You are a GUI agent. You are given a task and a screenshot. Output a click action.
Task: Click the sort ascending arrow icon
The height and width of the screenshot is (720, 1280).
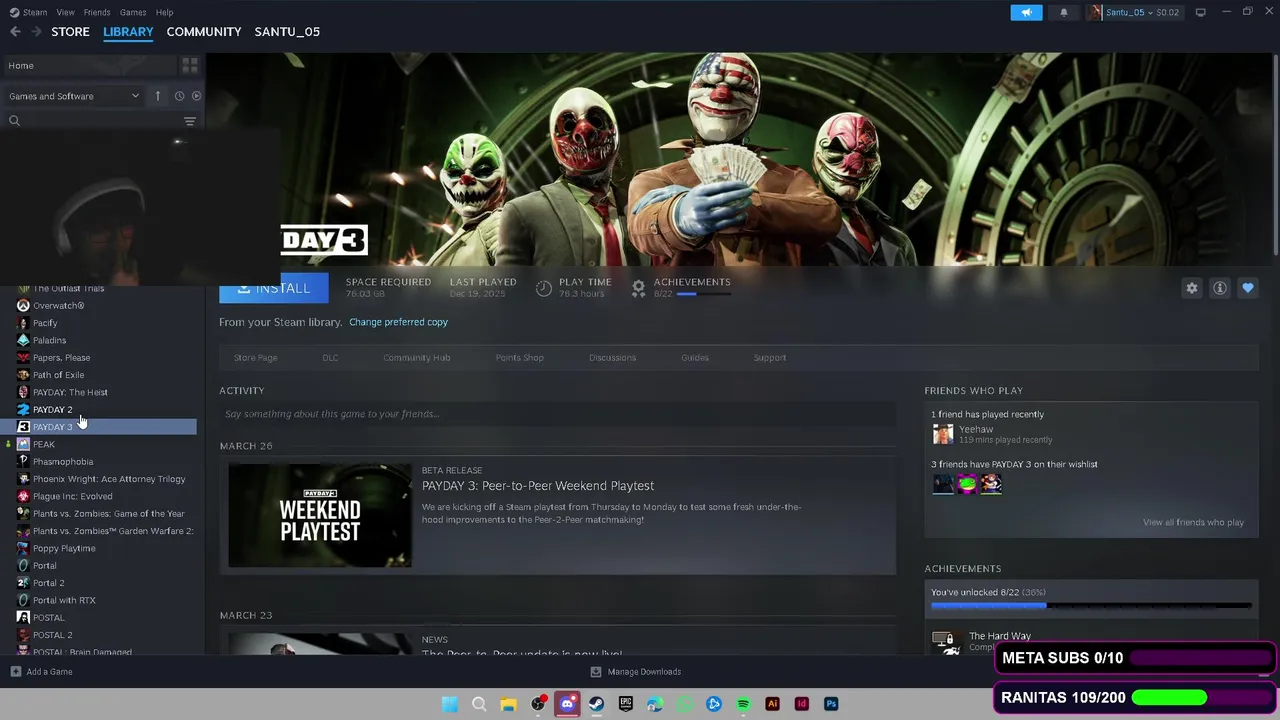pos(157,96)
